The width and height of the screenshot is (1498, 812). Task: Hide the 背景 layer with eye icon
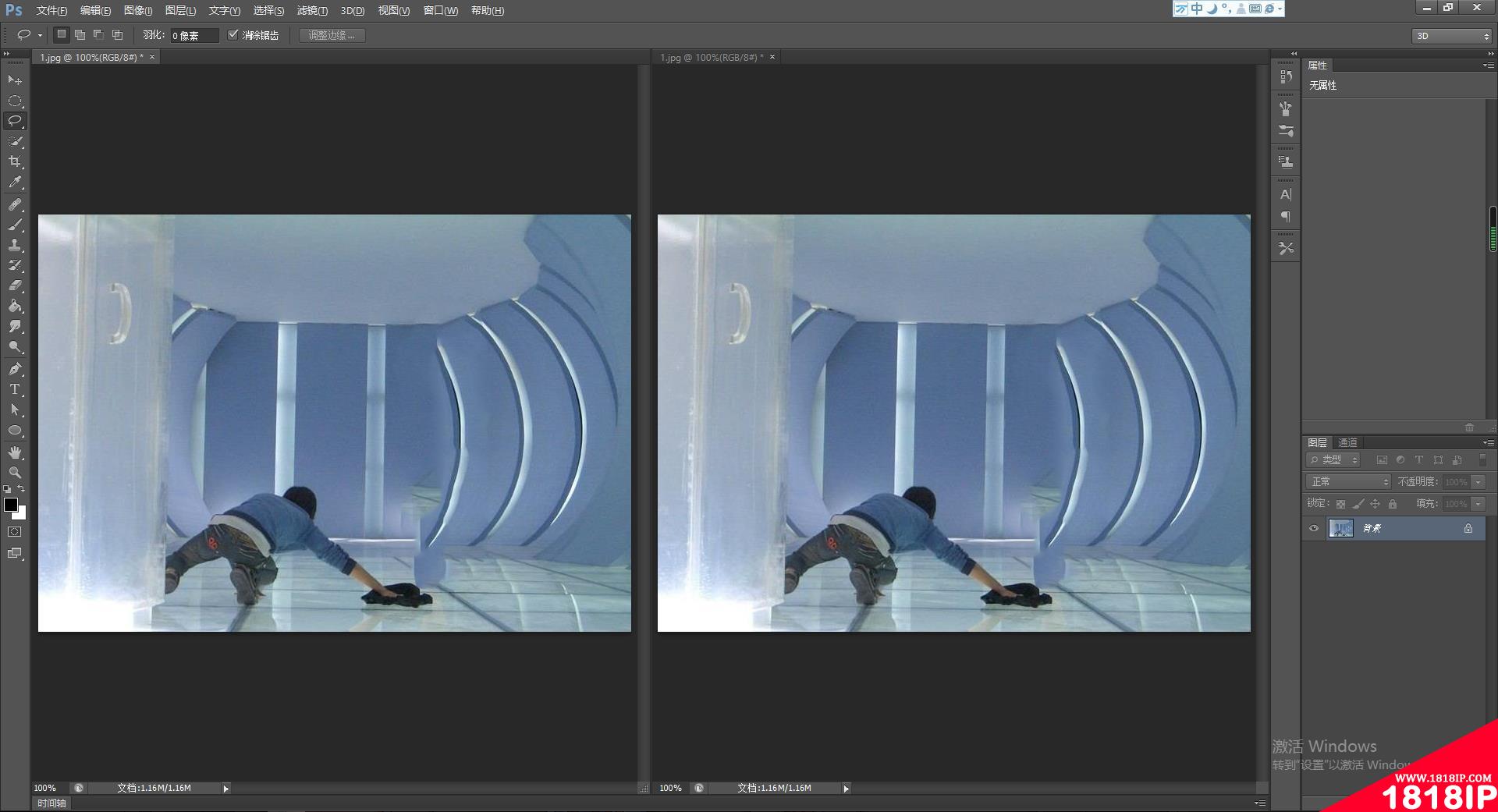(x=1314, y=528)
